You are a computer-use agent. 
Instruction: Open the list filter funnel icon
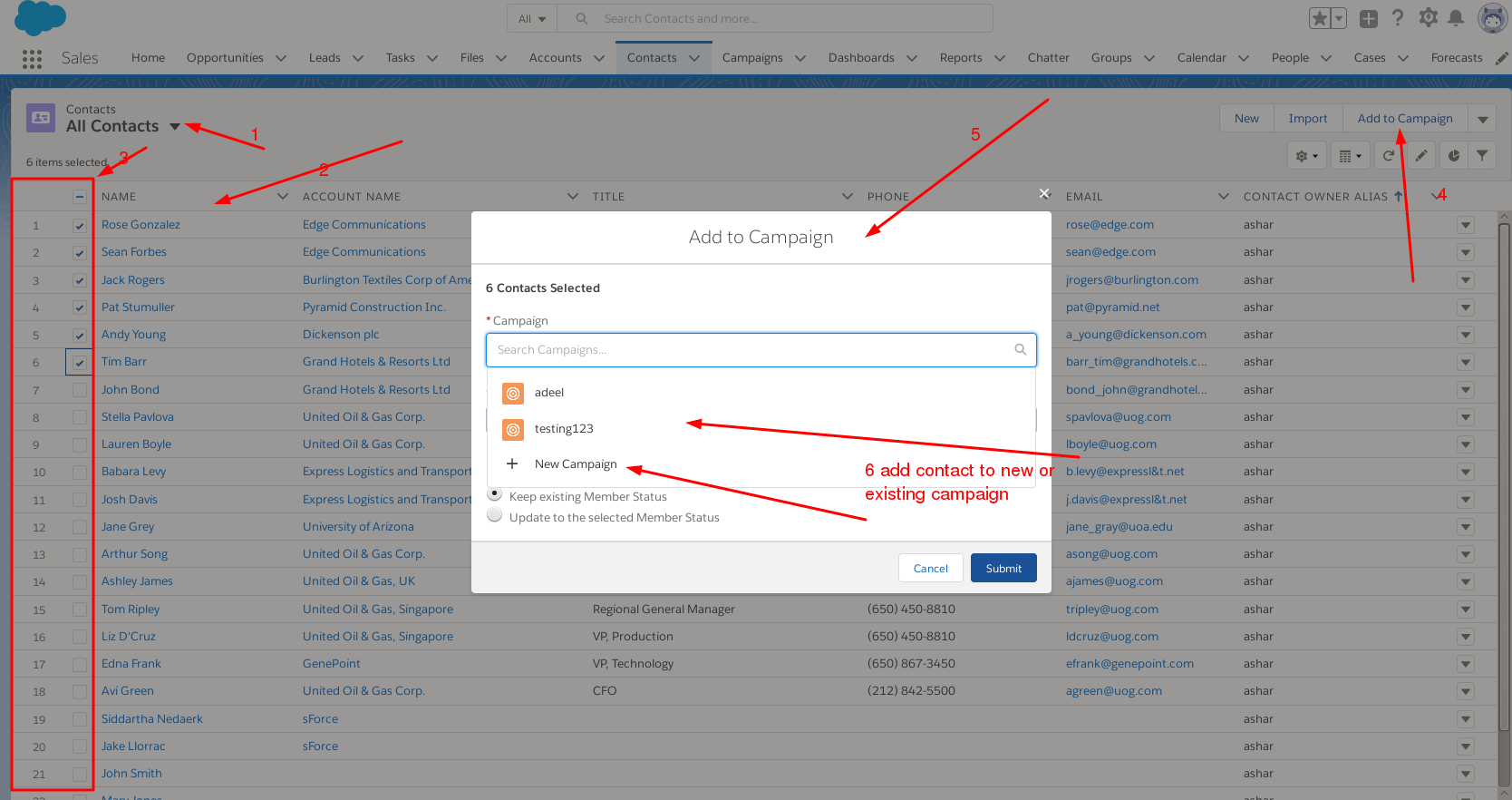(1482, 156)
